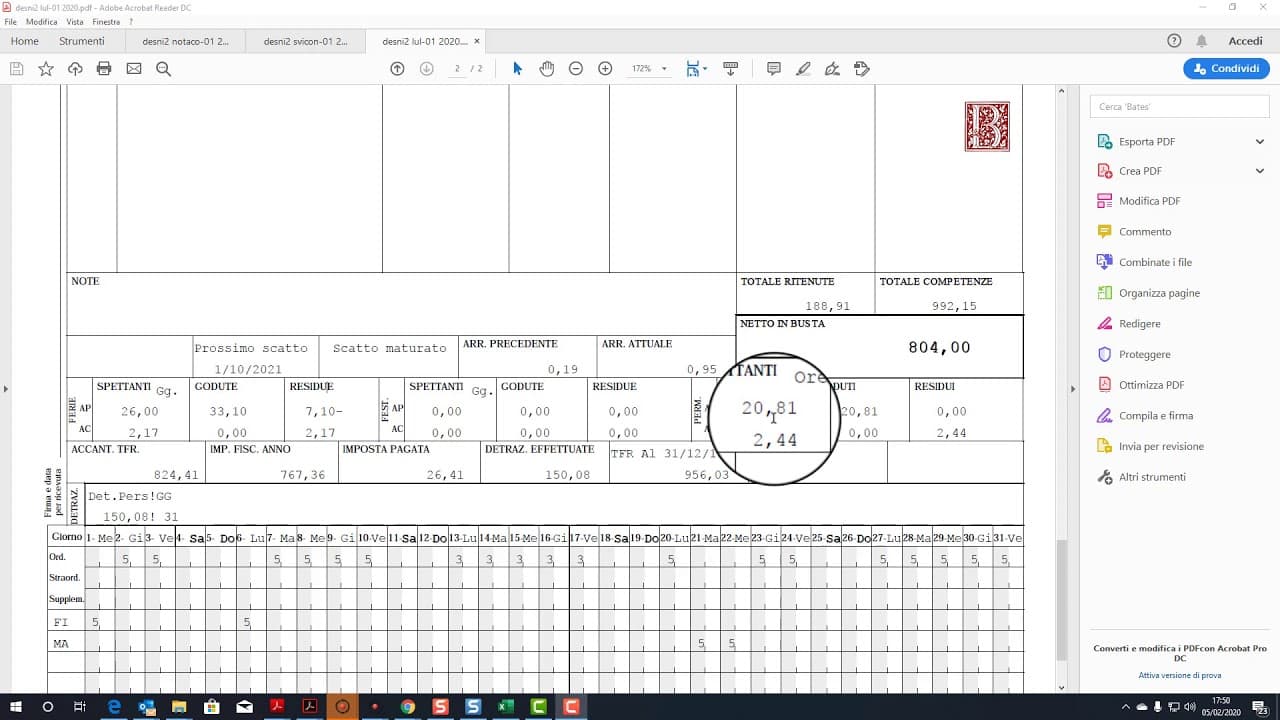Open Google Chrome from the taskbar
Image resolution: width=1280 pixels, height=720 pixels.
[408, 707]
